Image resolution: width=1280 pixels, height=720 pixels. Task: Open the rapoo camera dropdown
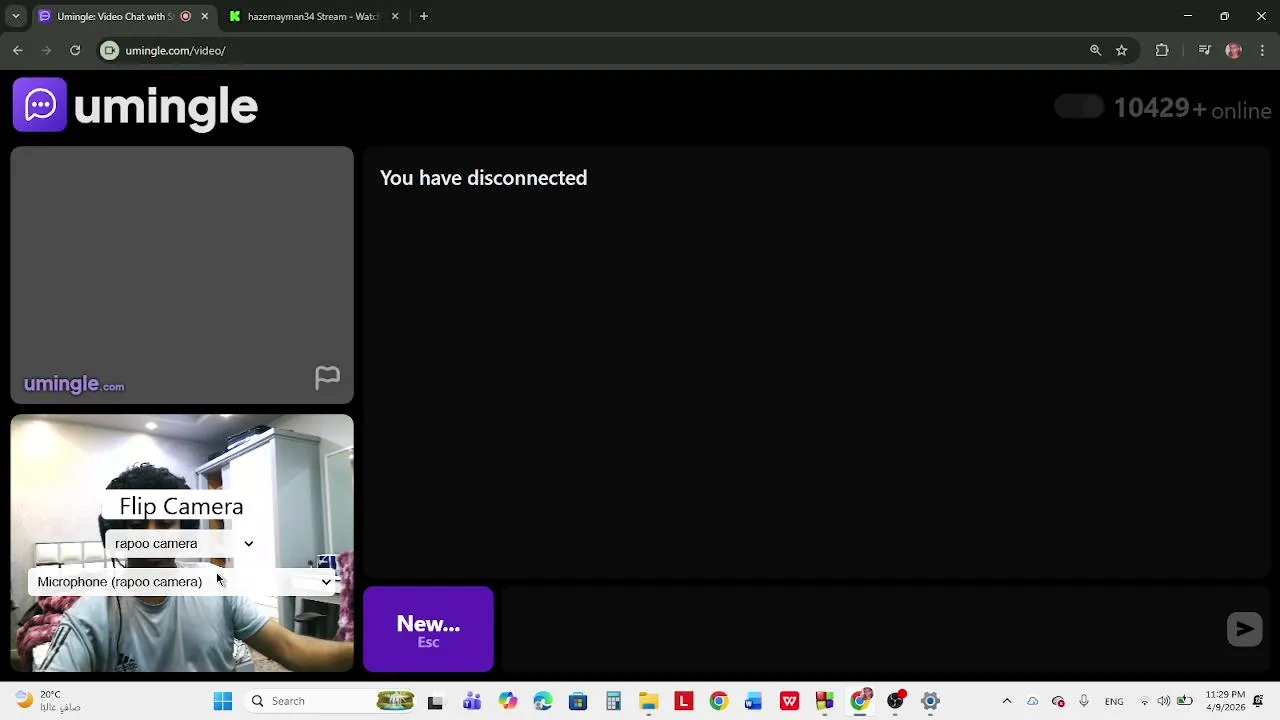tap(183, 543)
